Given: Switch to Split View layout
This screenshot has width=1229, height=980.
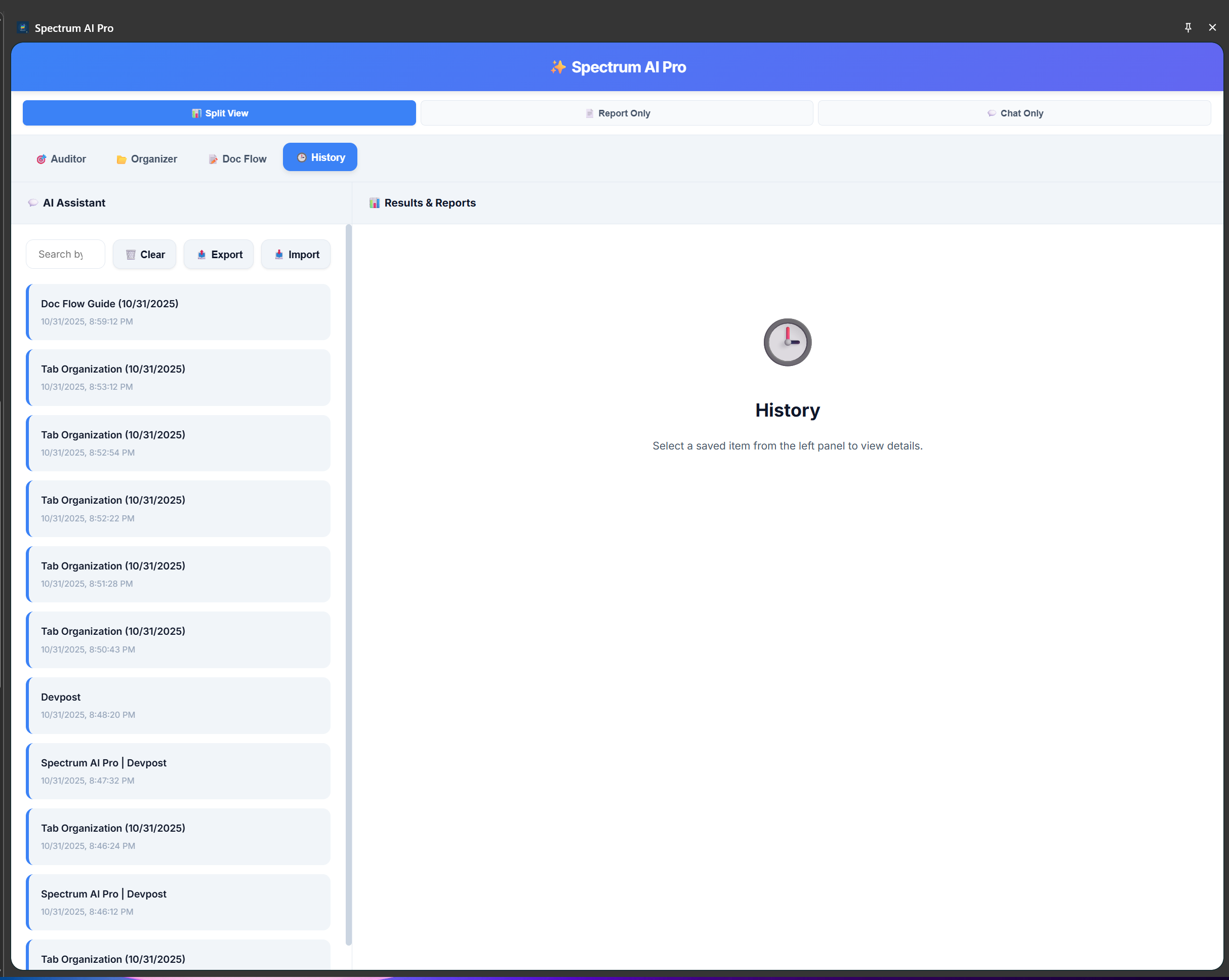Looking at the screenshot, I should tap(219, 113).
